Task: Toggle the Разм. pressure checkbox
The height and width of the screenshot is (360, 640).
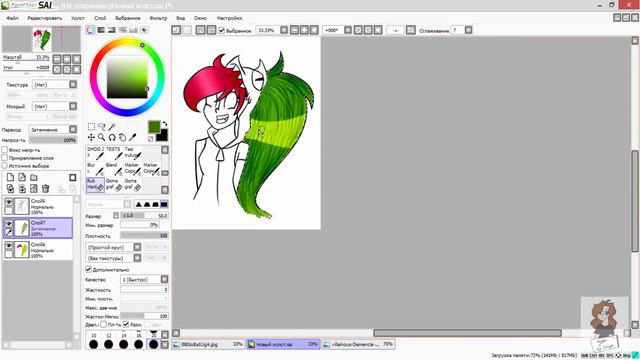Action: tap(126, 324)
